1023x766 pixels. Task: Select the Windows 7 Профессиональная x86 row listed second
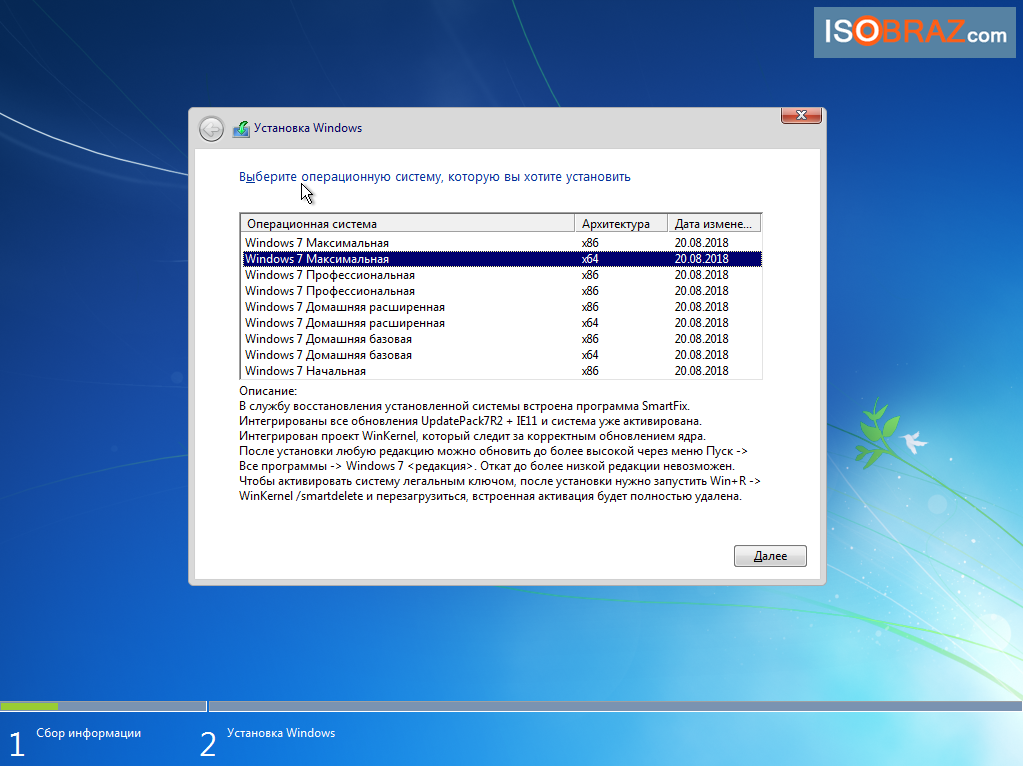502,291
